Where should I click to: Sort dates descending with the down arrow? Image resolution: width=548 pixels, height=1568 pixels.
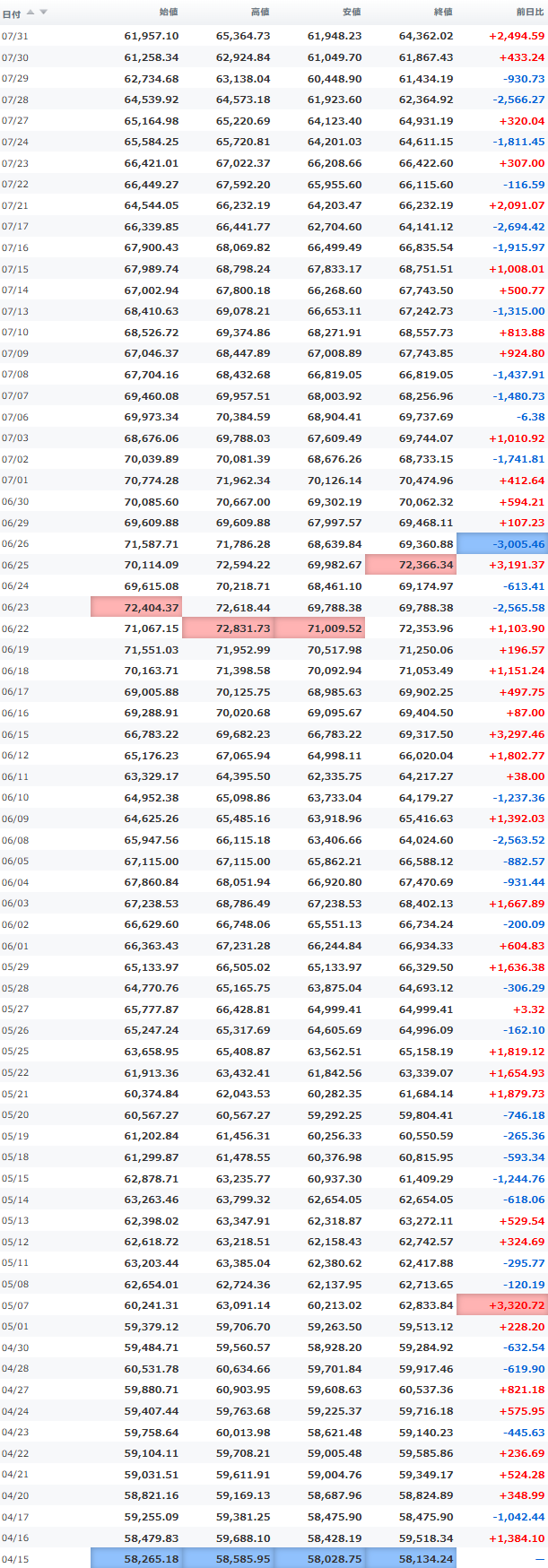[x=43, y=13]
